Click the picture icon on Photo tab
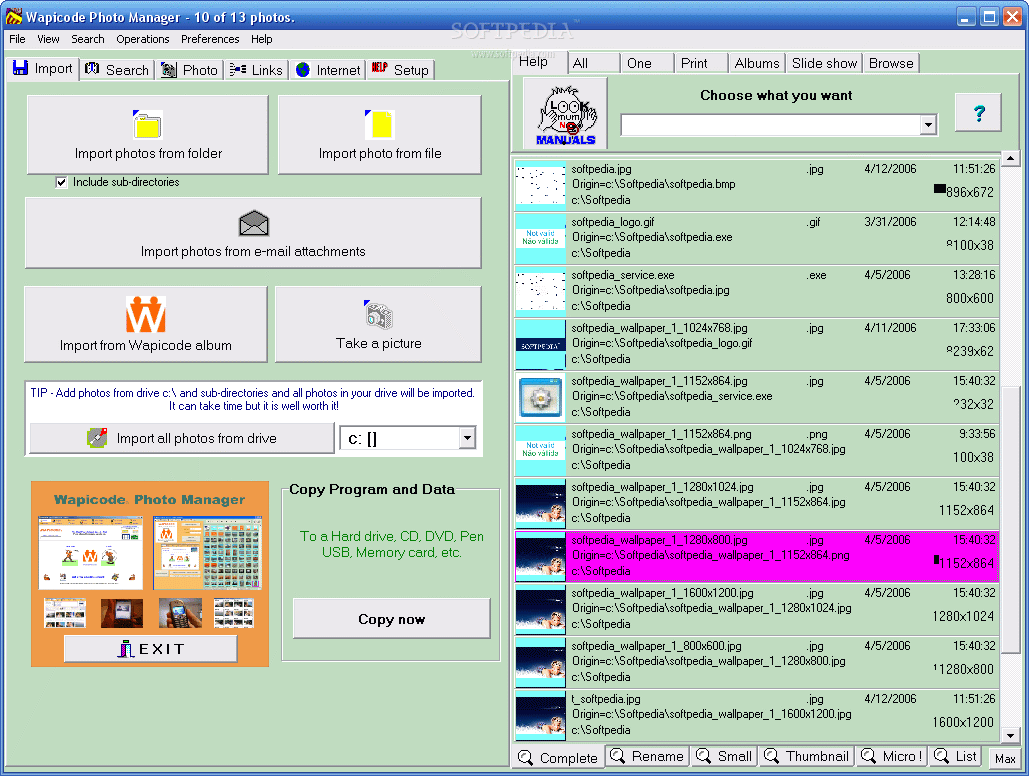Screen dimensions: 1029x776 click(x=169, y=70)
